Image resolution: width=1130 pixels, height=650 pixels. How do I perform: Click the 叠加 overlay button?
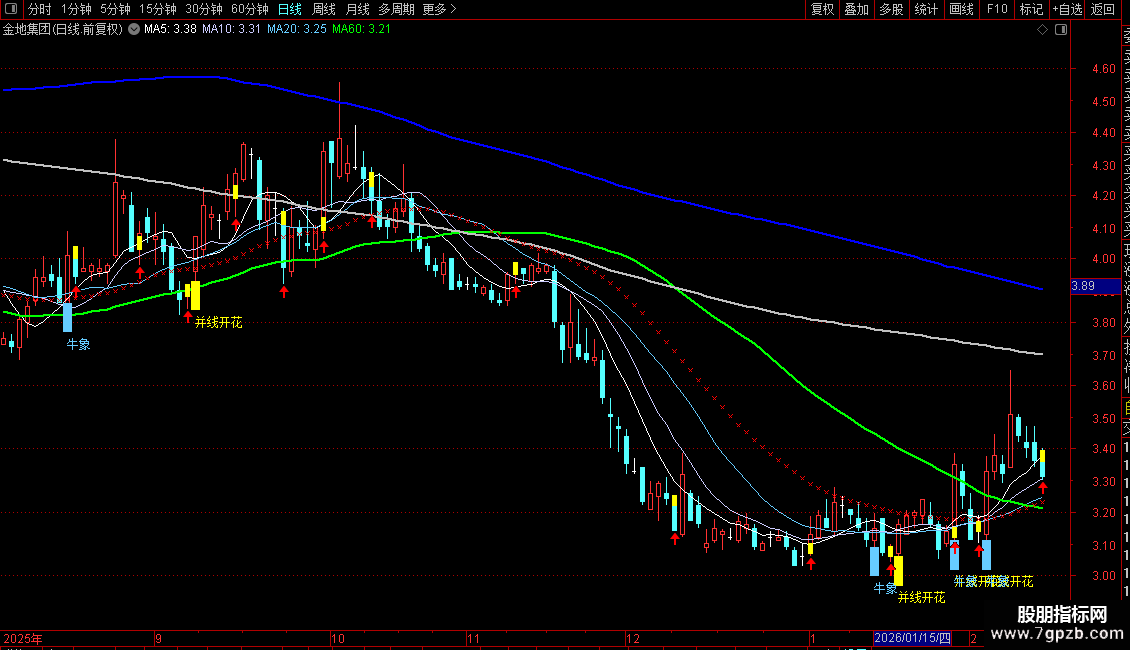point(857,9)
